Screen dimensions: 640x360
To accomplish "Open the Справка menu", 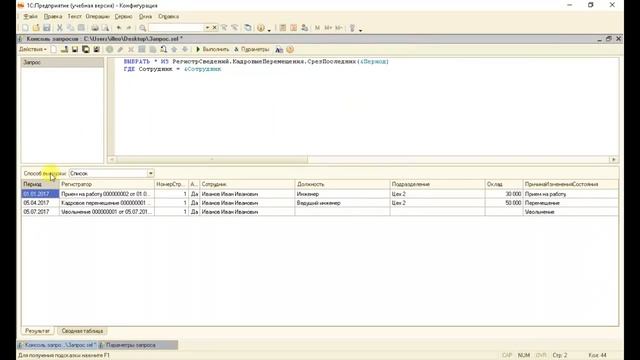I will (169, 16).
